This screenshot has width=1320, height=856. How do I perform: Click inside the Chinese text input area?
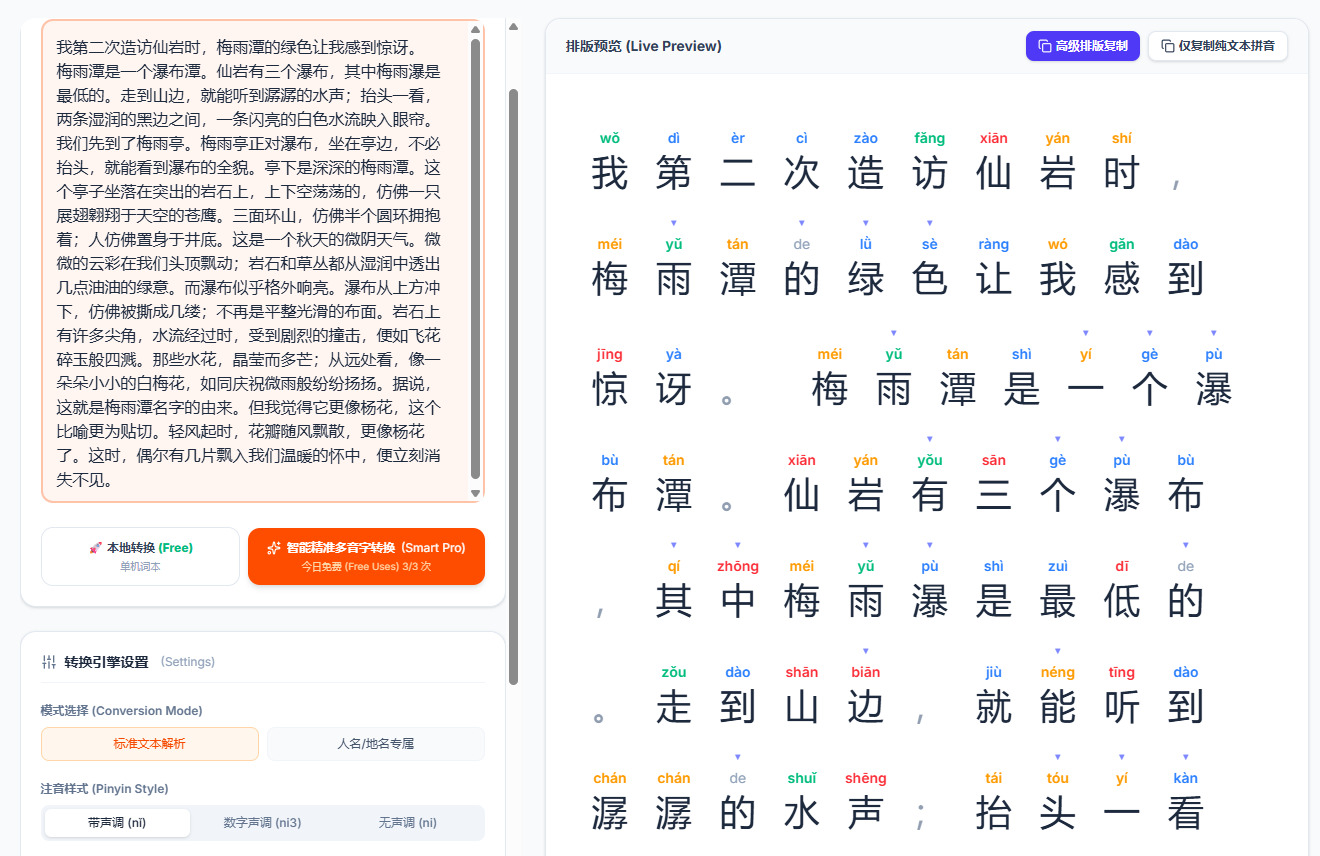(255, 260)
